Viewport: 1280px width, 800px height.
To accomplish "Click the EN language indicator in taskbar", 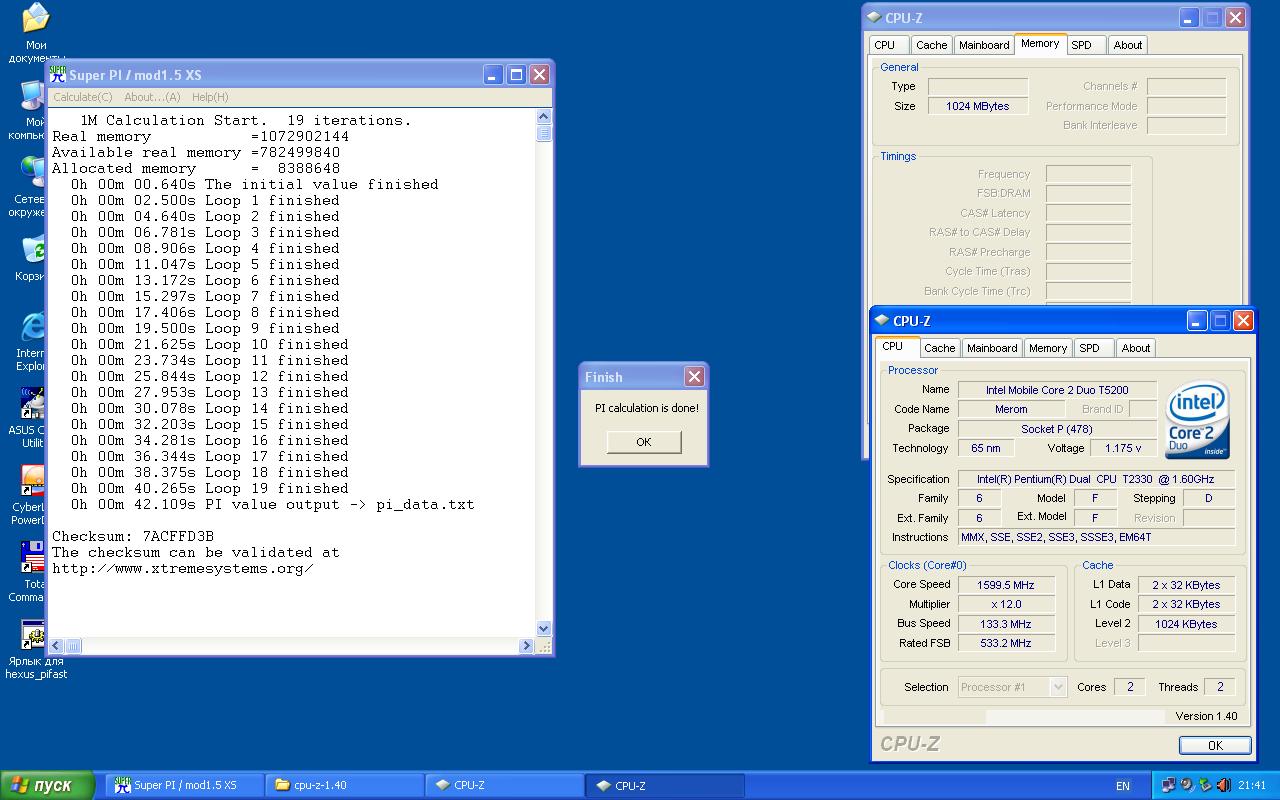I will pos(1123,786).
